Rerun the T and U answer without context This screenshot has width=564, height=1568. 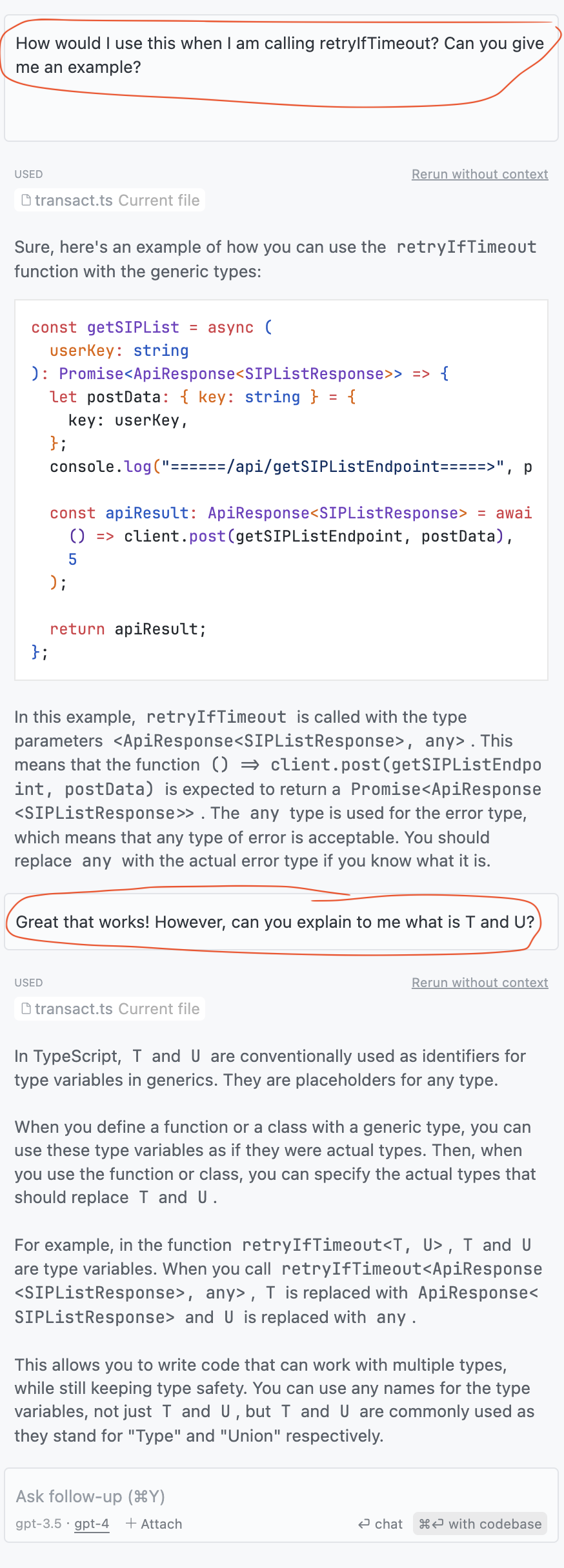(479, 983)
